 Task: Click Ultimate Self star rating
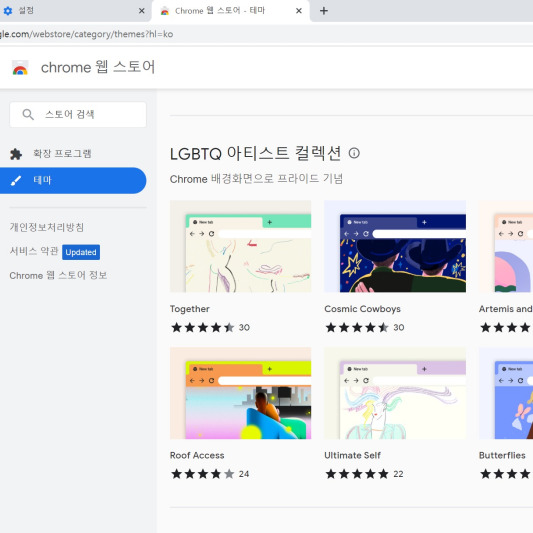coord(357,474)
